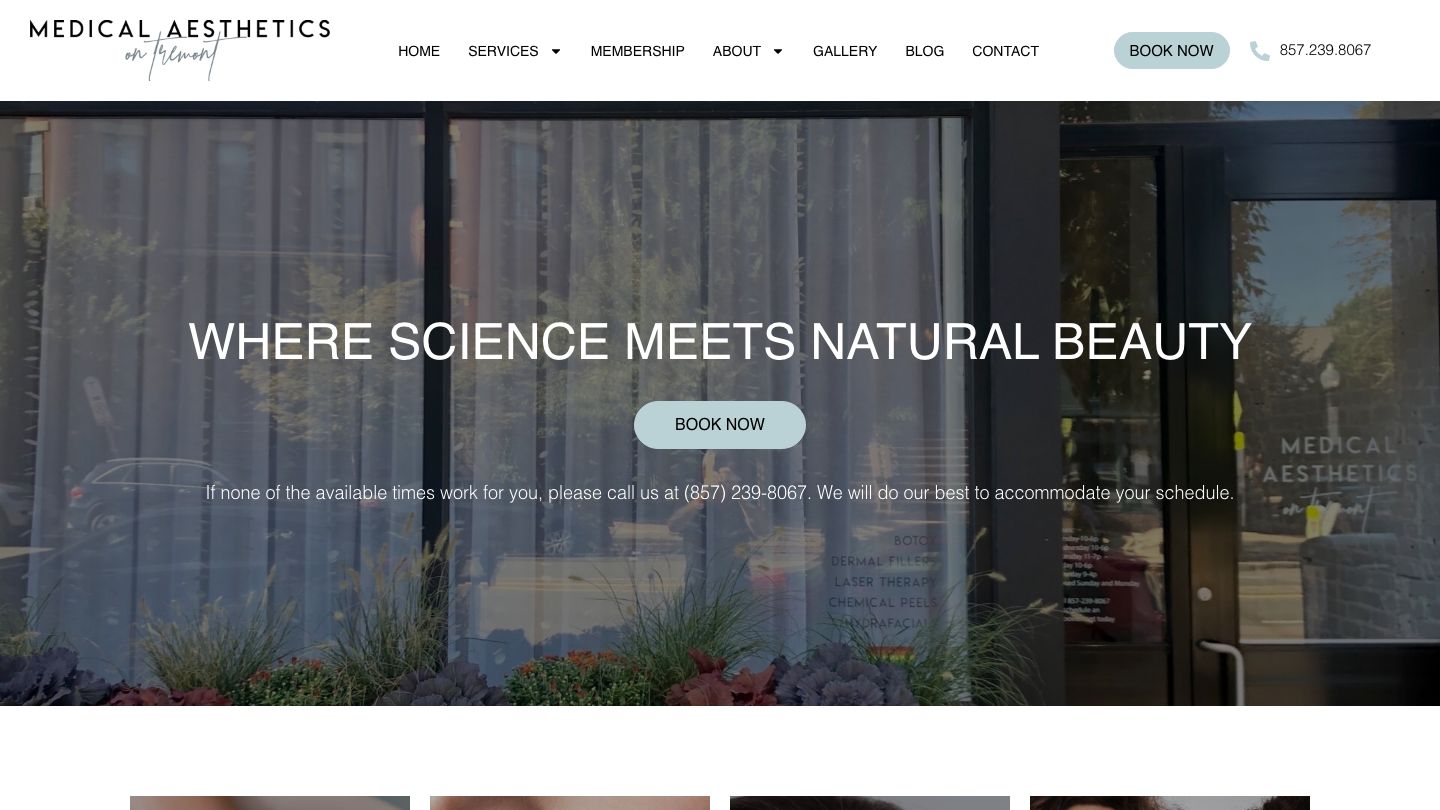1440x810 pixels.
Task: Click the fourth treatment thumbnail below hero
Action: coord(1170,803)
